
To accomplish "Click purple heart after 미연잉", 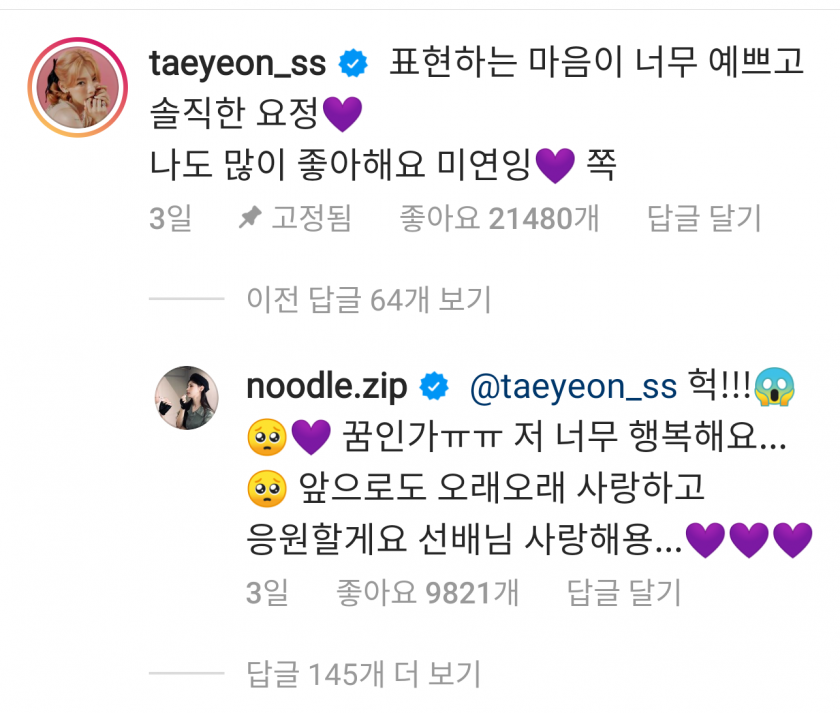I will 555,165.
